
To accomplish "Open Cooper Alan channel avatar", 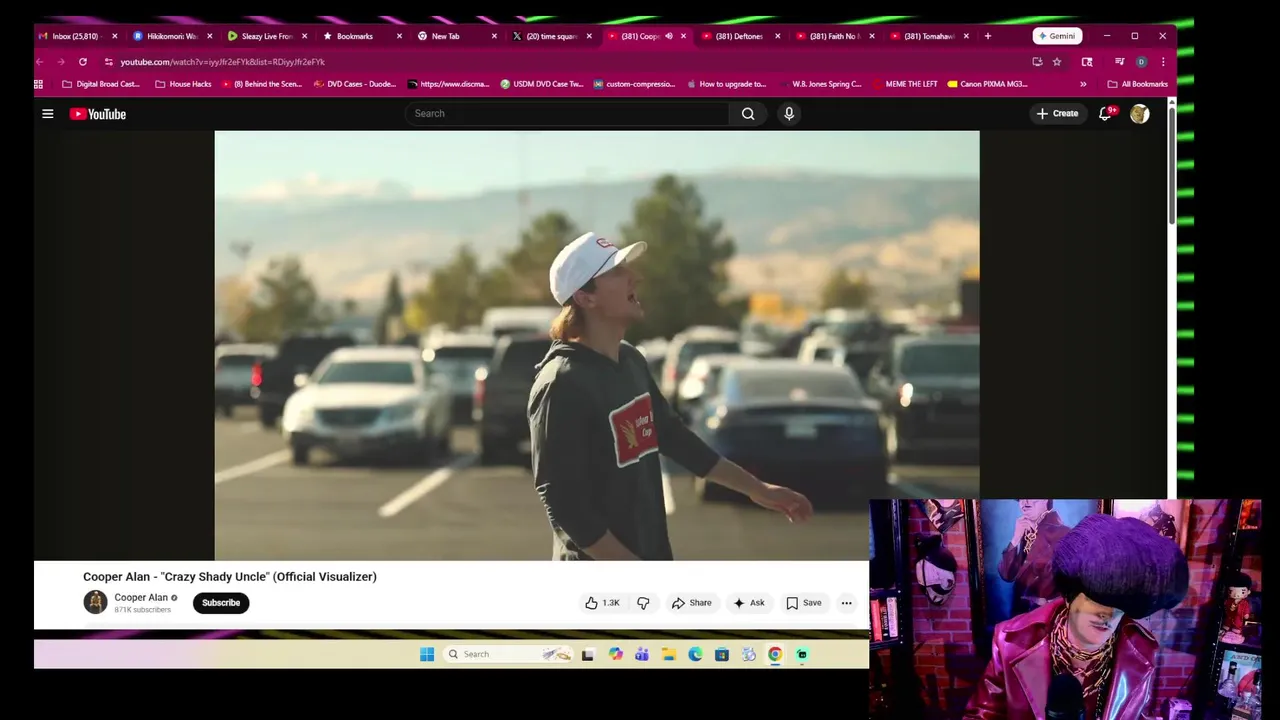I will [95, 602].
